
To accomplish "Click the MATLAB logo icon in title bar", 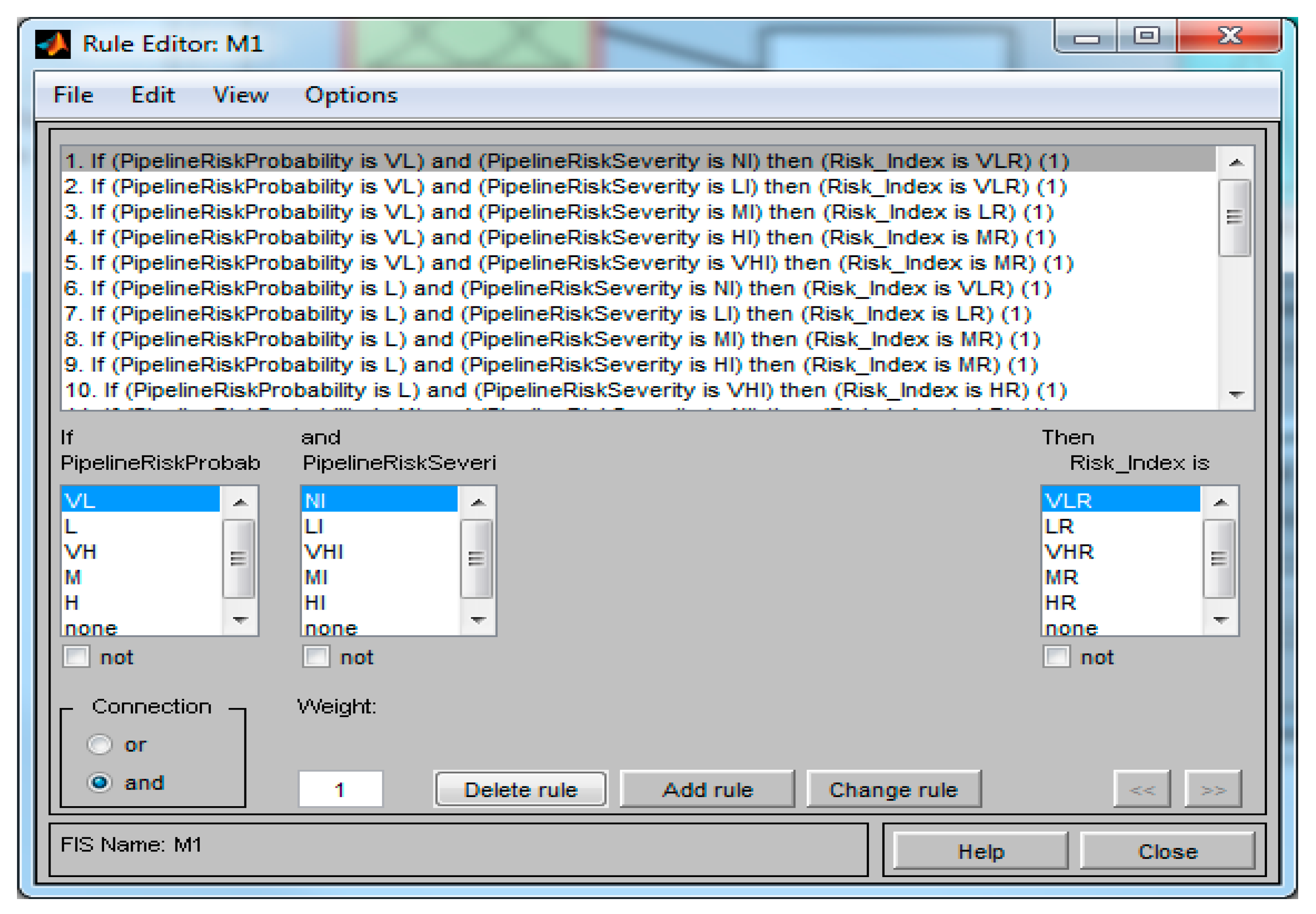I will [53, 44].
